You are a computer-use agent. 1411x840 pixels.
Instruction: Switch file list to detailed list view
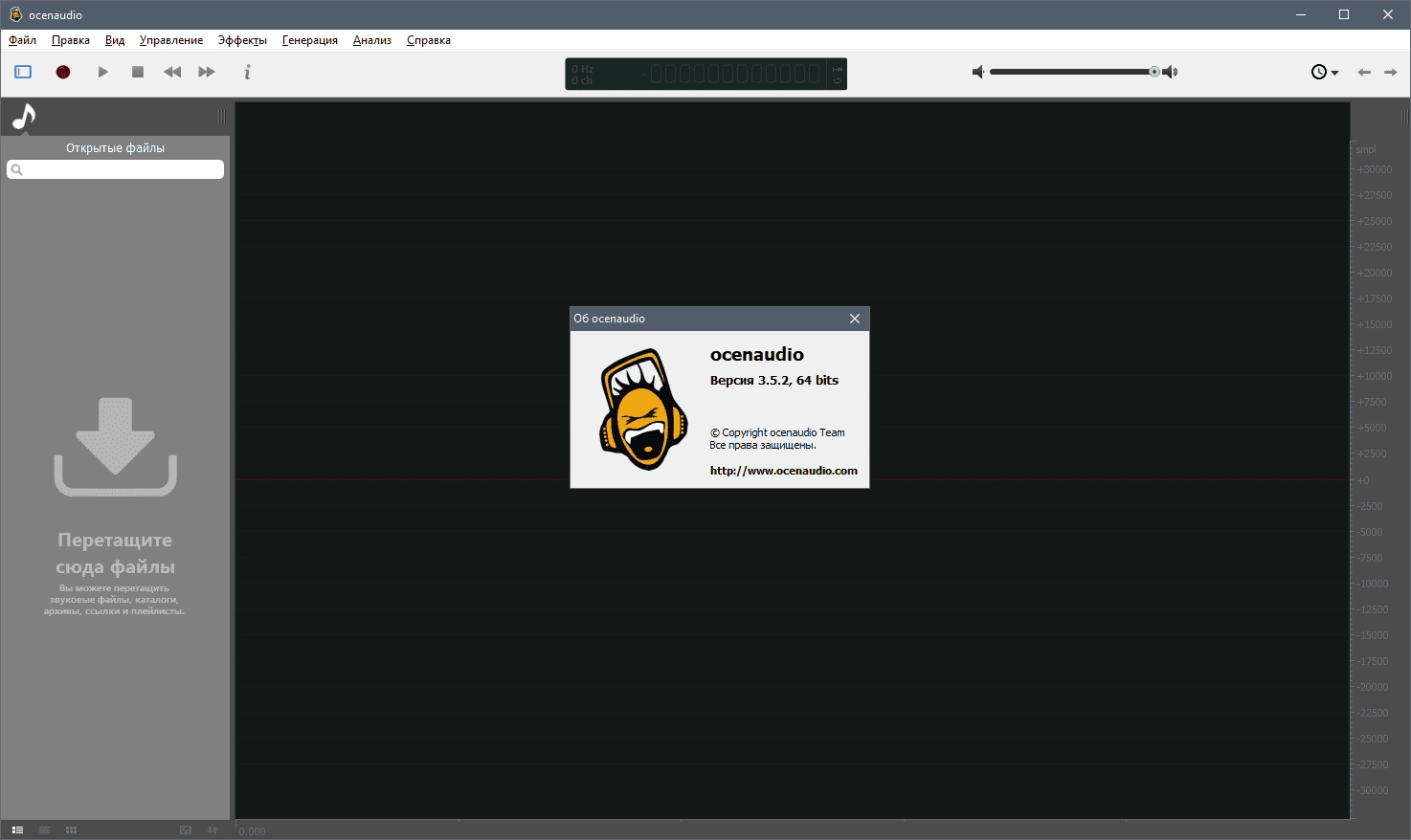[x=17, y=829]
